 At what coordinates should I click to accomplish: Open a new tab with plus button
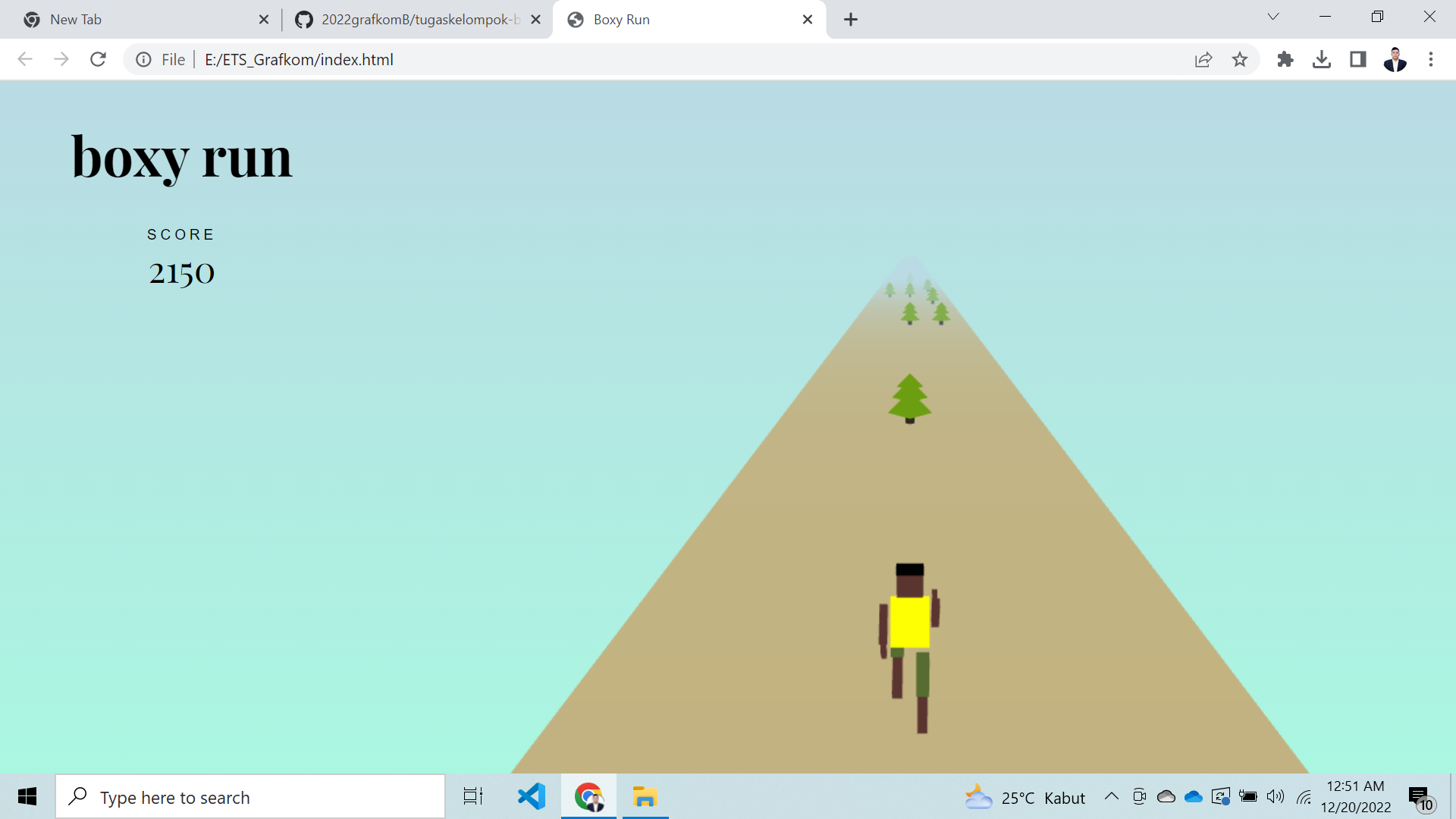(x=850, y=19)
